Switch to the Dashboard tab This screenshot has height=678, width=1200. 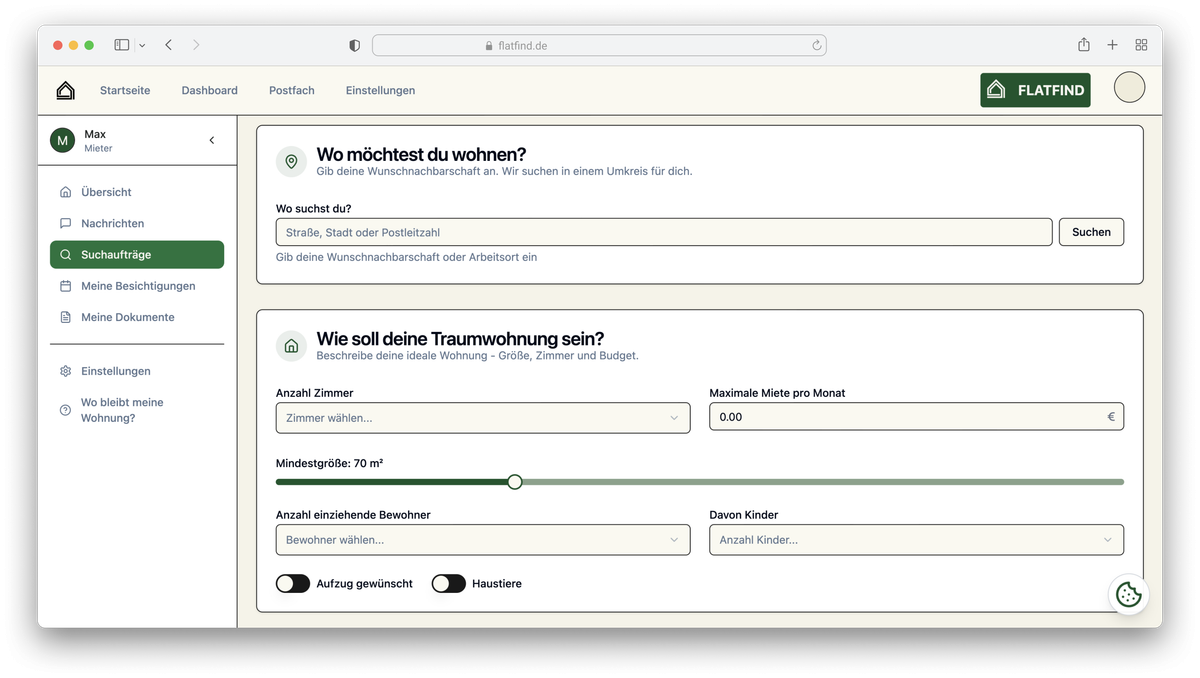point(209,90)
